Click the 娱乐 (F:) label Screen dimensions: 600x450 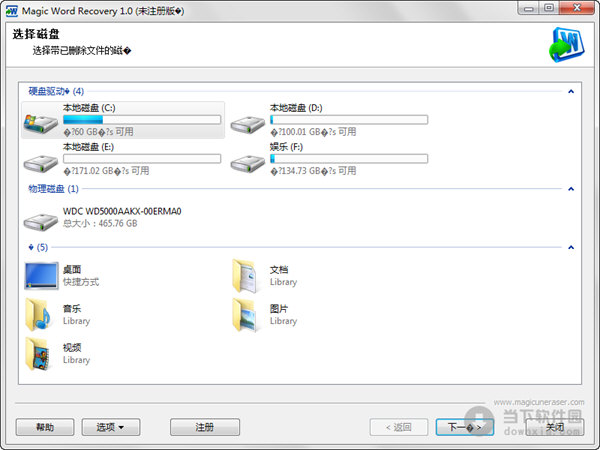(x=286, y=147)
